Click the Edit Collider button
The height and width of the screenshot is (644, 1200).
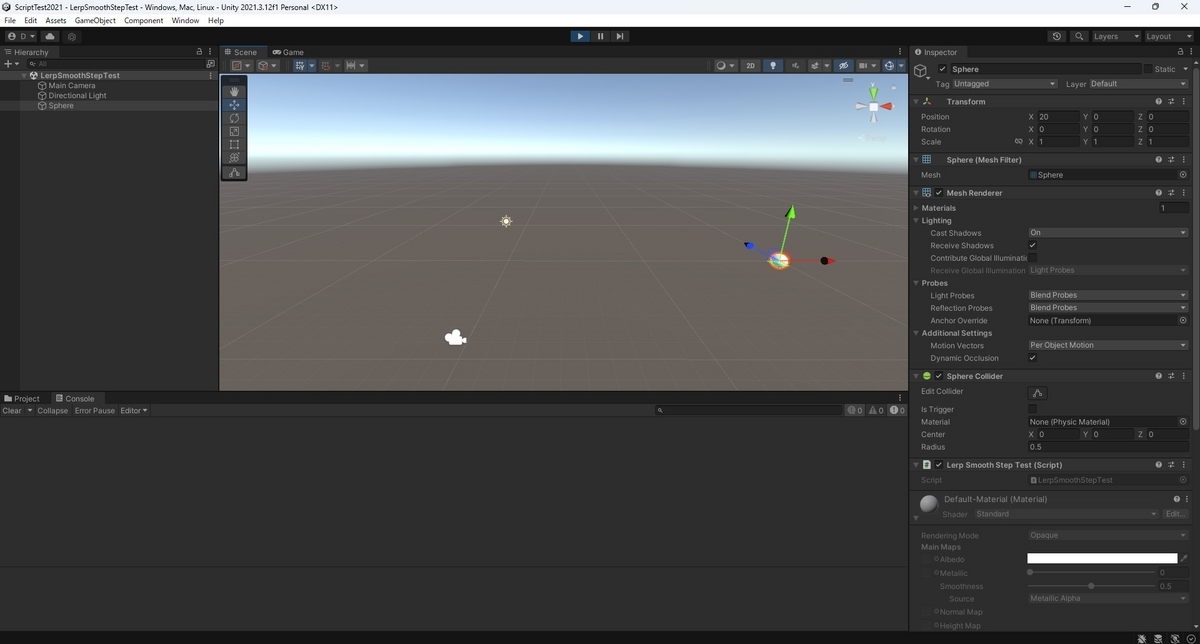(x=1035, y=392)
